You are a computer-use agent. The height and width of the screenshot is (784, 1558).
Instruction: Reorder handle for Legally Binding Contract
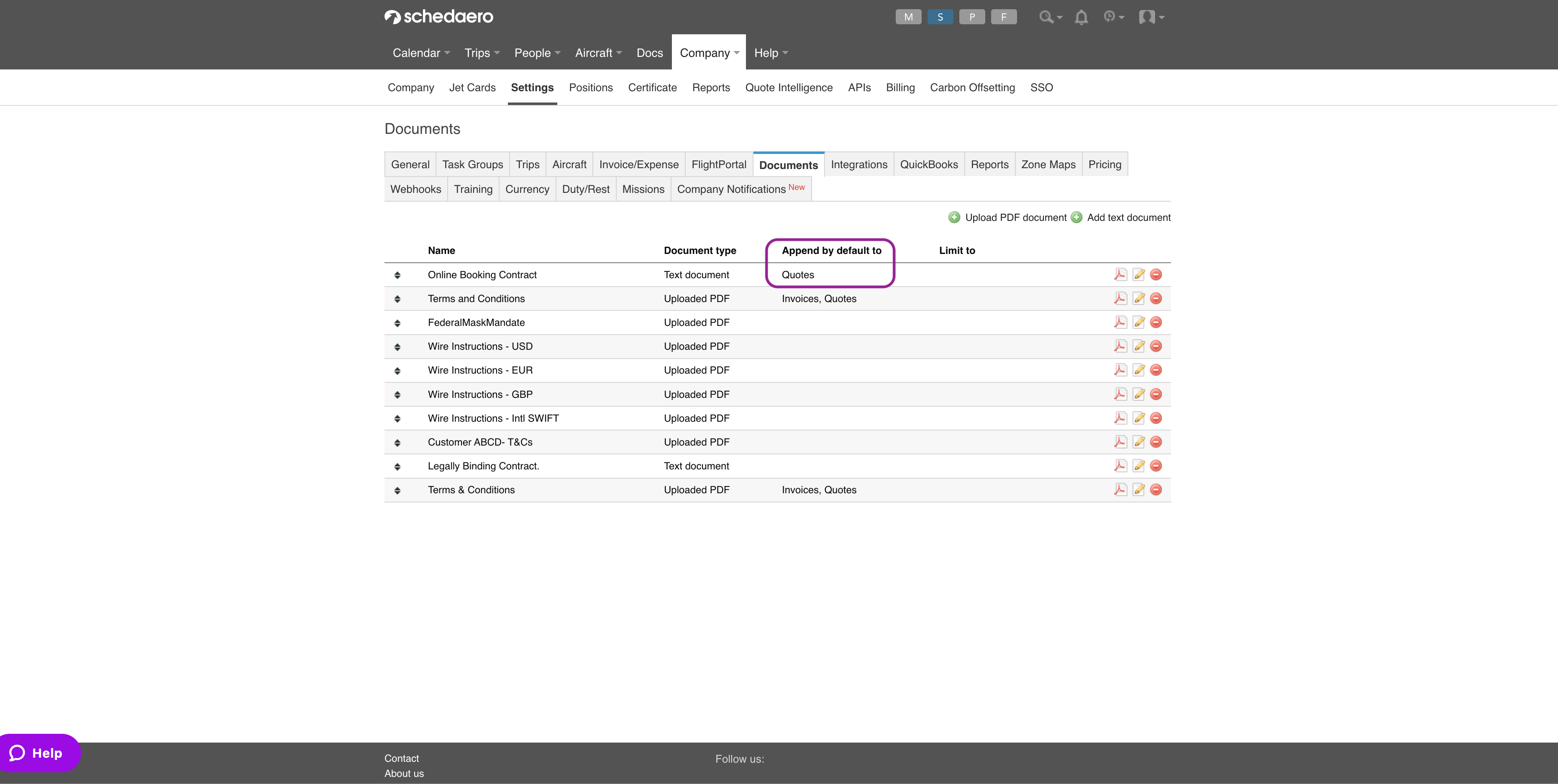397,466
